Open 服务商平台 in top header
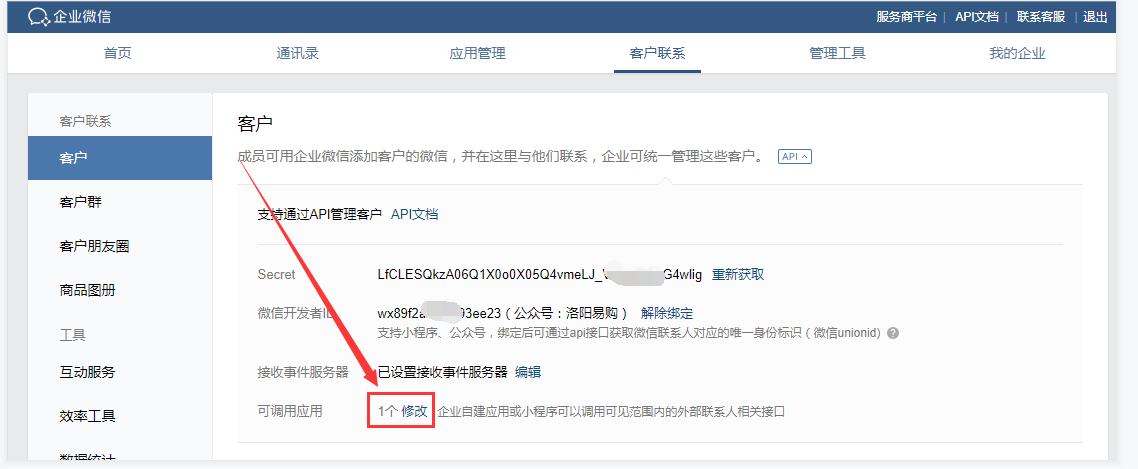 point(906,17)
